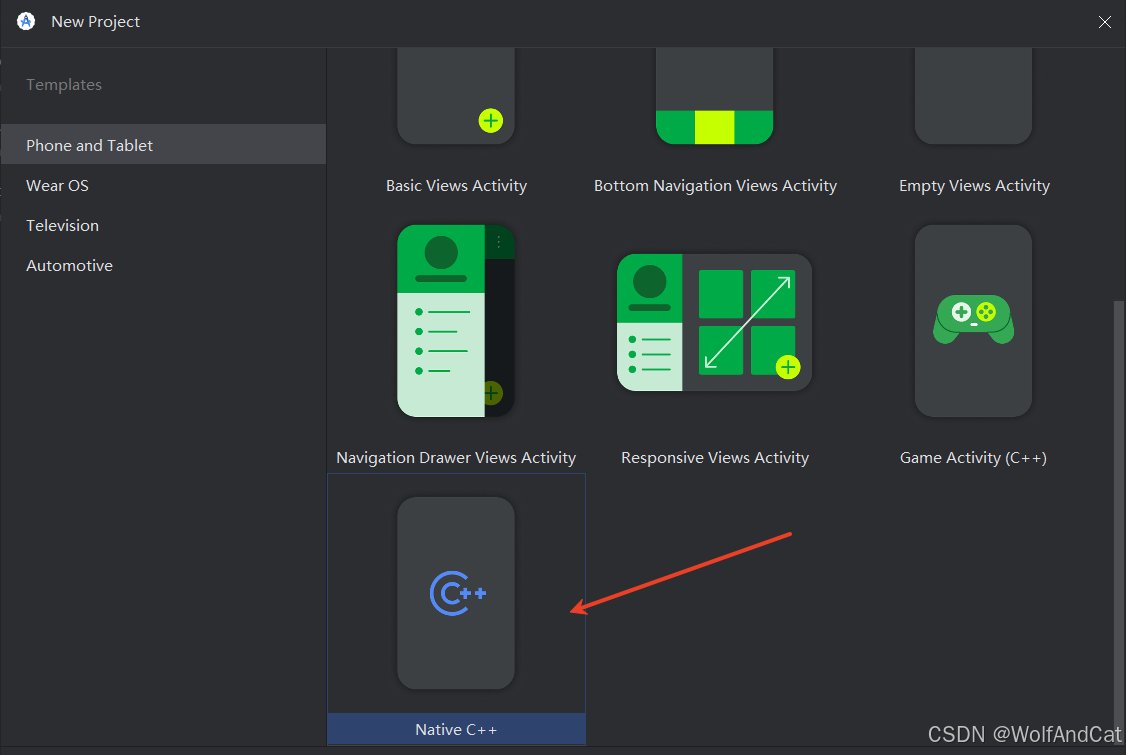Click the templates list vertical scrollbar
Viewport: 1126px width, 755px height.
tap(1118, 500)
